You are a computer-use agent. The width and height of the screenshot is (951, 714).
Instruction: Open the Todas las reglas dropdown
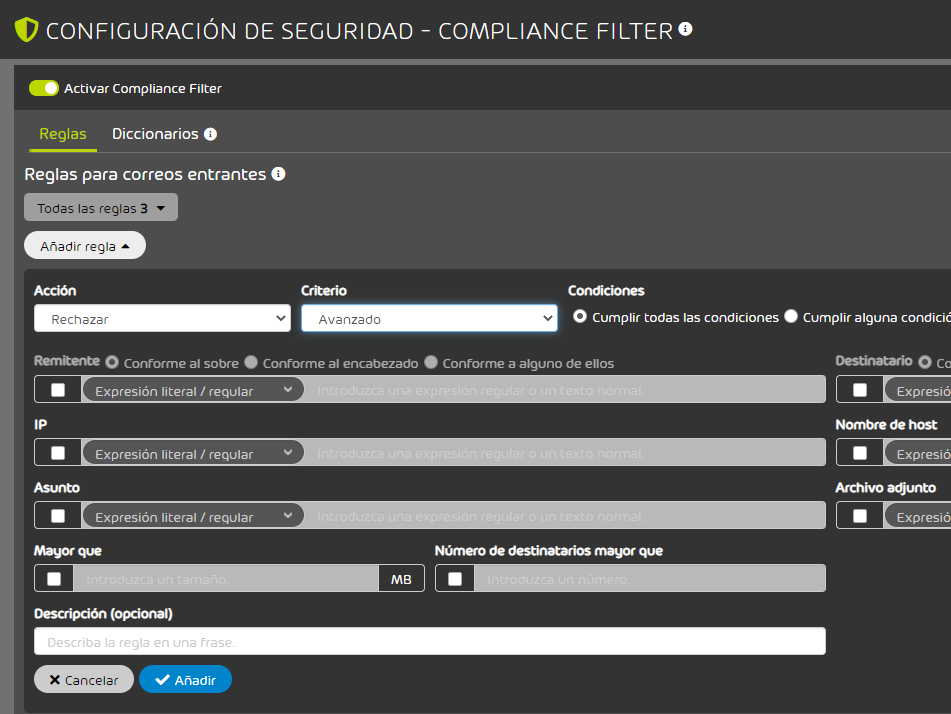tap(101, 207)
